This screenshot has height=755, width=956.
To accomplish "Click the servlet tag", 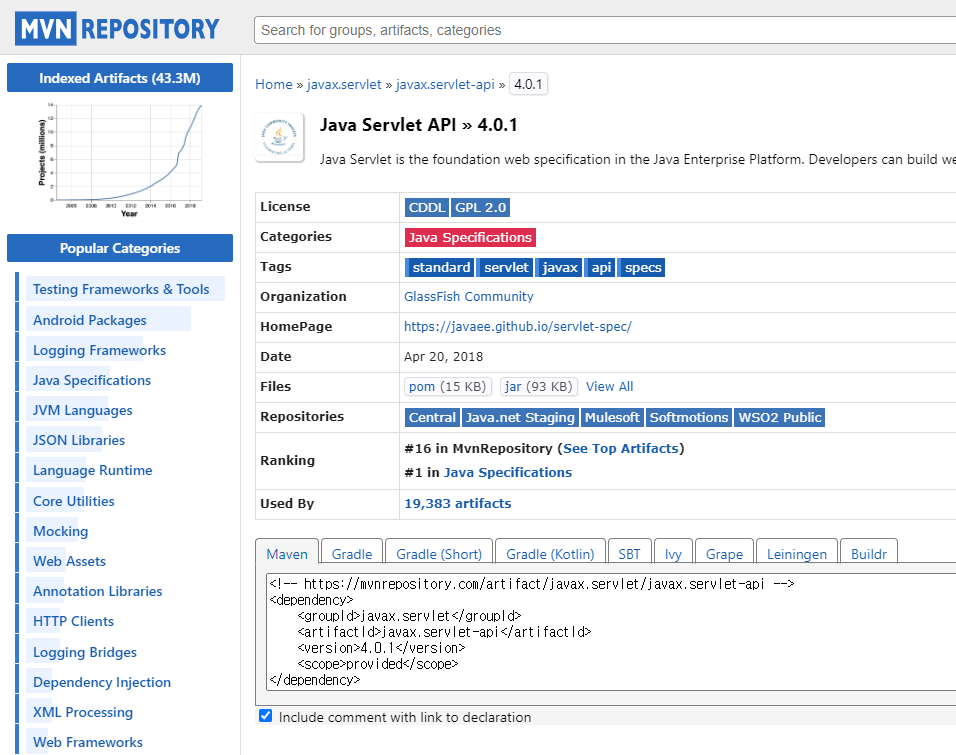I will 506,267.
